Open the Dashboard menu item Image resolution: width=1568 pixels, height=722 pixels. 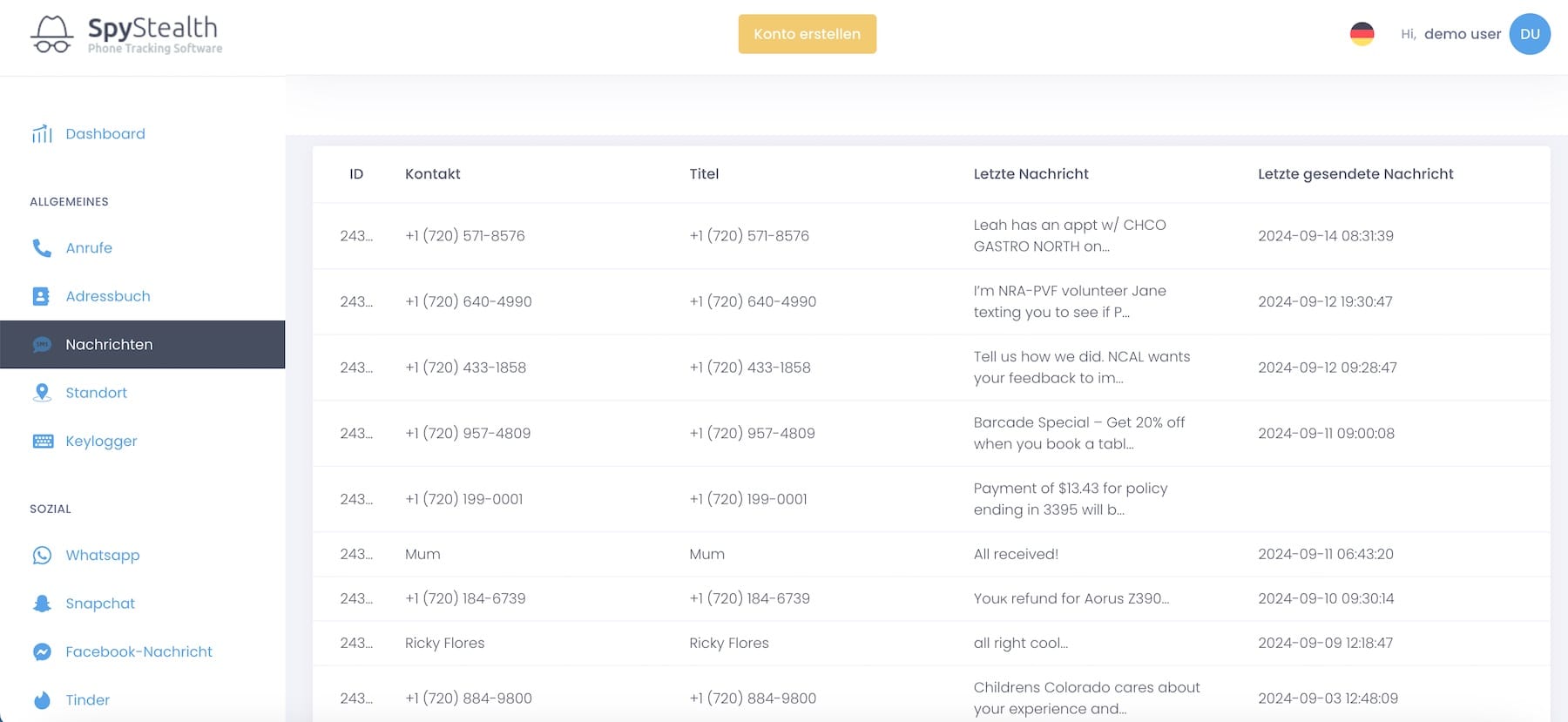click(105, 133)
